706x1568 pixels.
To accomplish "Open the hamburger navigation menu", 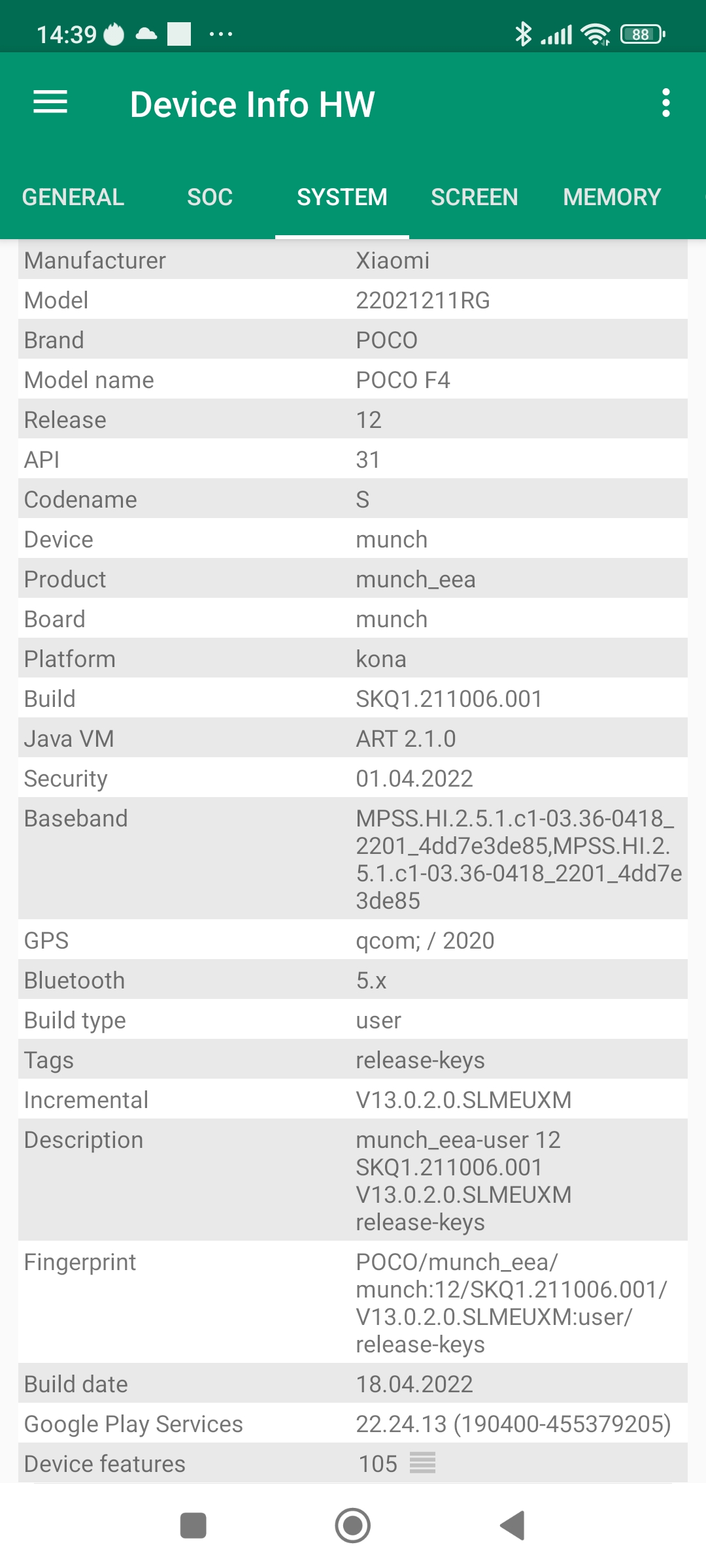I will tap(50, 103).
